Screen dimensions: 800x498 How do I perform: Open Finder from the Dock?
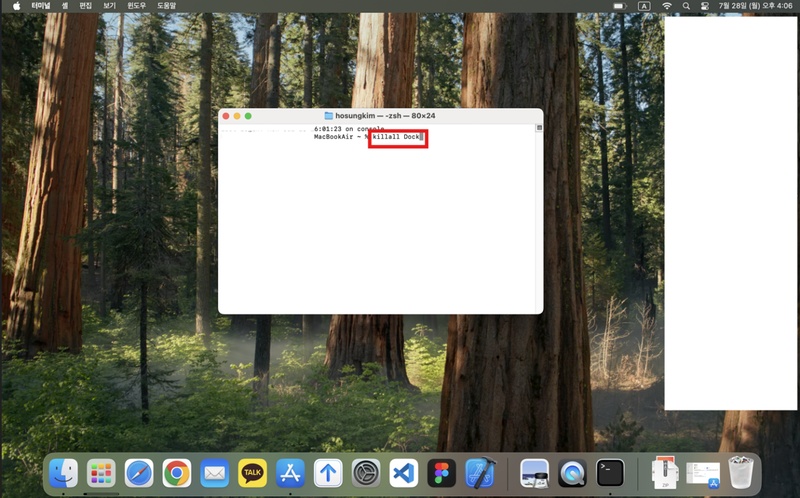coord(63,473)
